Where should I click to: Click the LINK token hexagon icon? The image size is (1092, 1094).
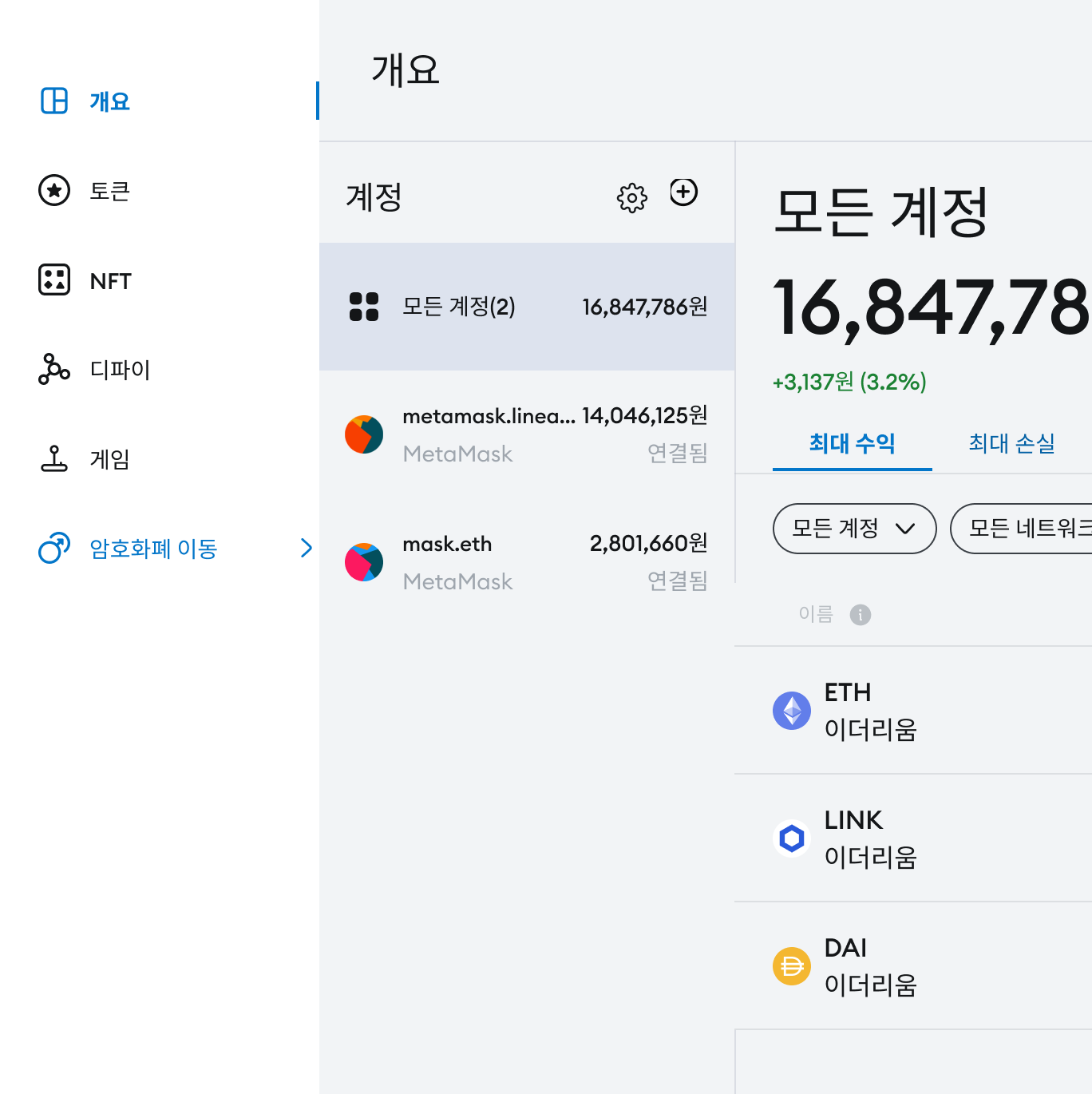point(792,838)
